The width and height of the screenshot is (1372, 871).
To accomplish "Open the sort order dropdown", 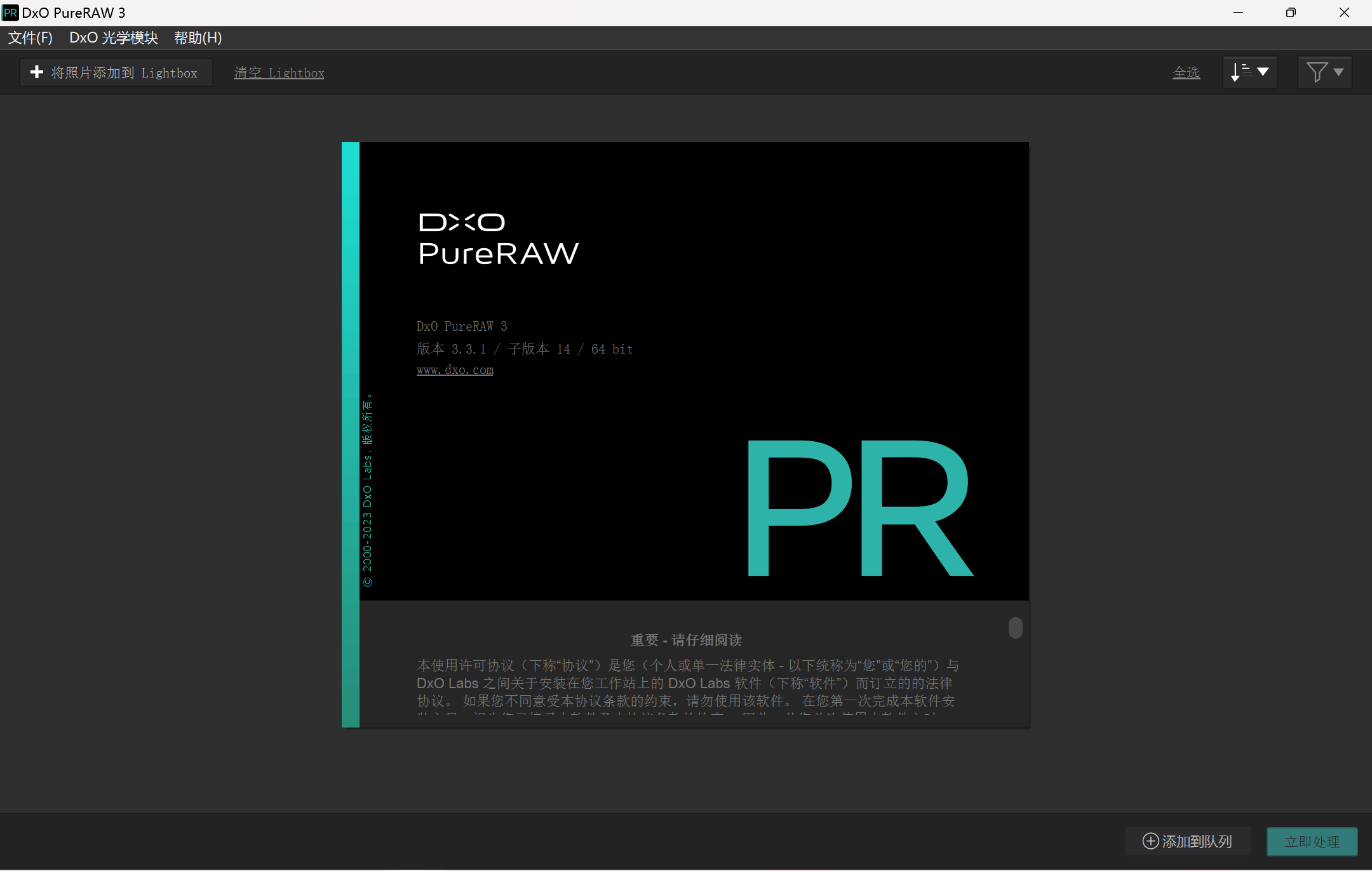I will pyautogui.click(x=1249, y=72).
